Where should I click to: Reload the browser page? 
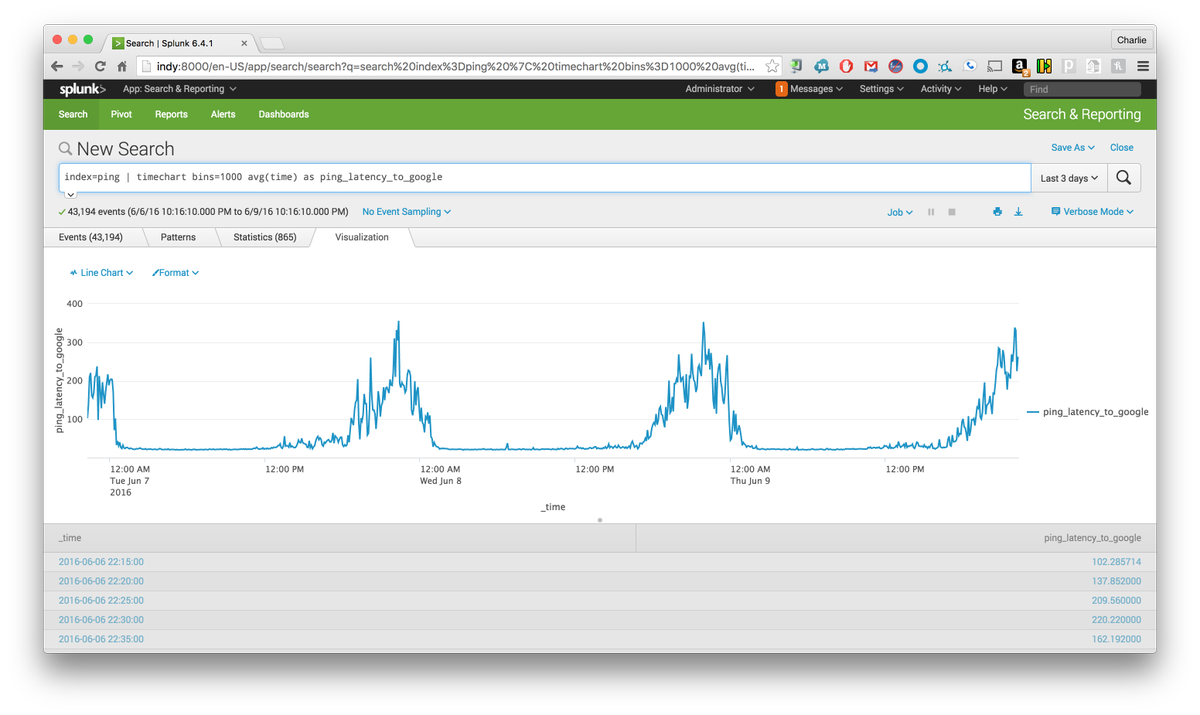point(100,66)
